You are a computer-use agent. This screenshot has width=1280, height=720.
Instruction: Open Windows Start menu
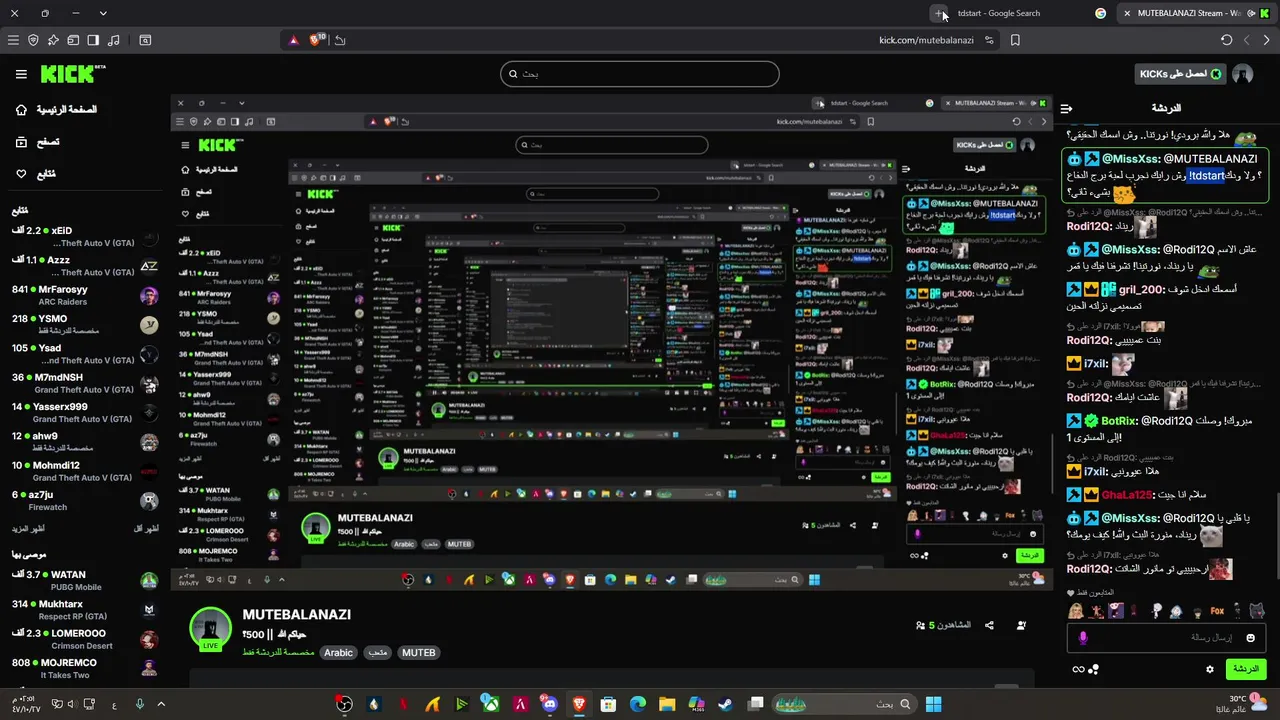click(x=933, y=704)
